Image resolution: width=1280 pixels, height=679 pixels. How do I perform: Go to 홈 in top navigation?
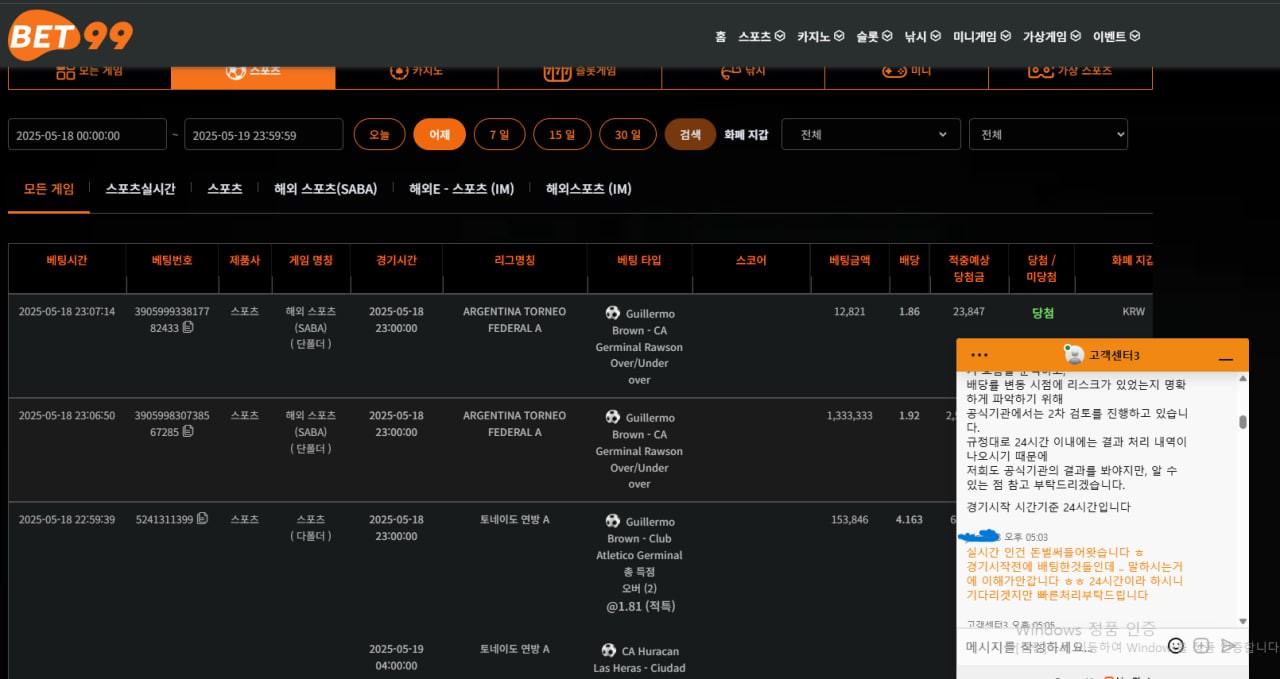(720, 36)
